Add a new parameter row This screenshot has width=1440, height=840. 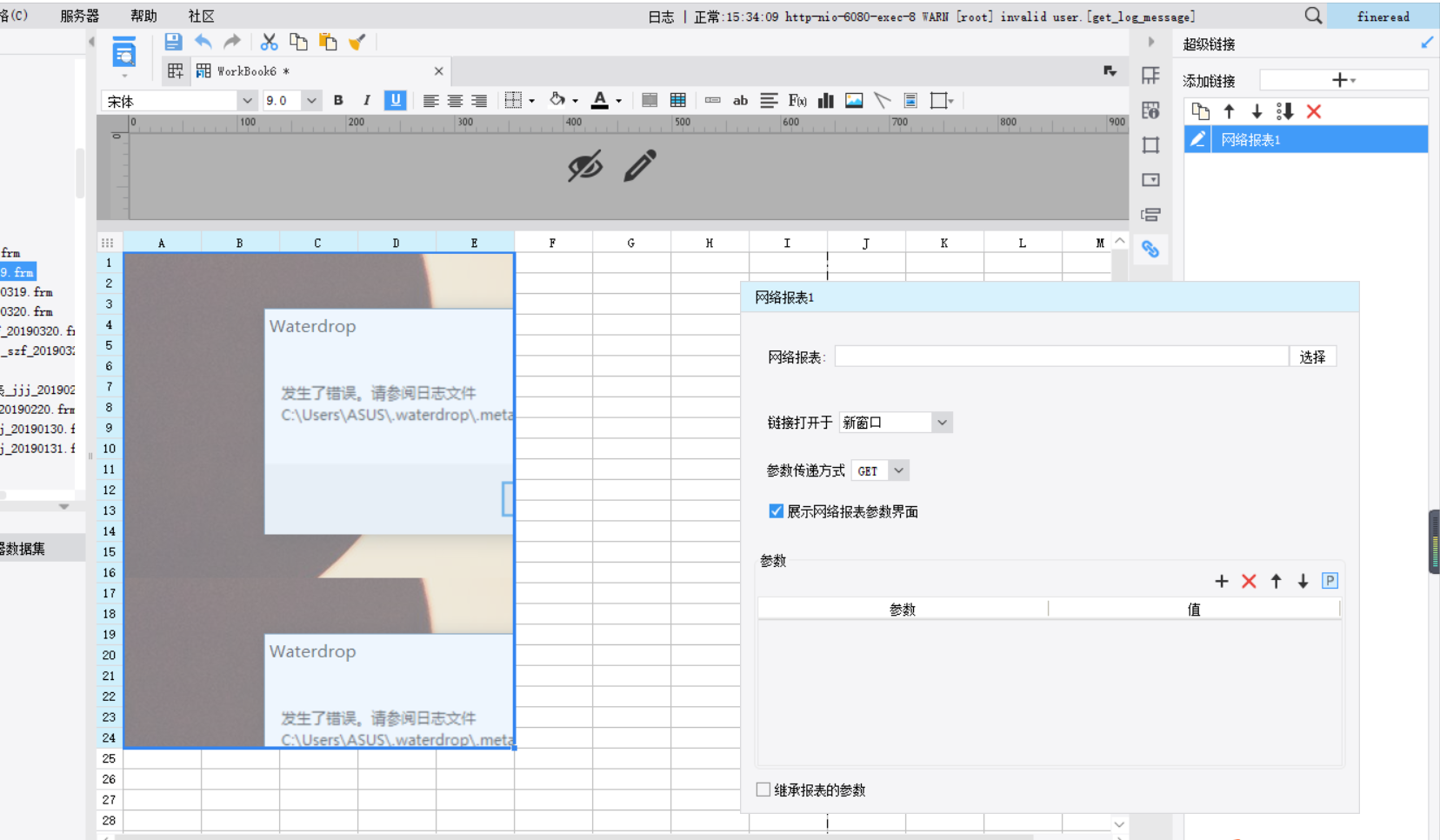1222,582
